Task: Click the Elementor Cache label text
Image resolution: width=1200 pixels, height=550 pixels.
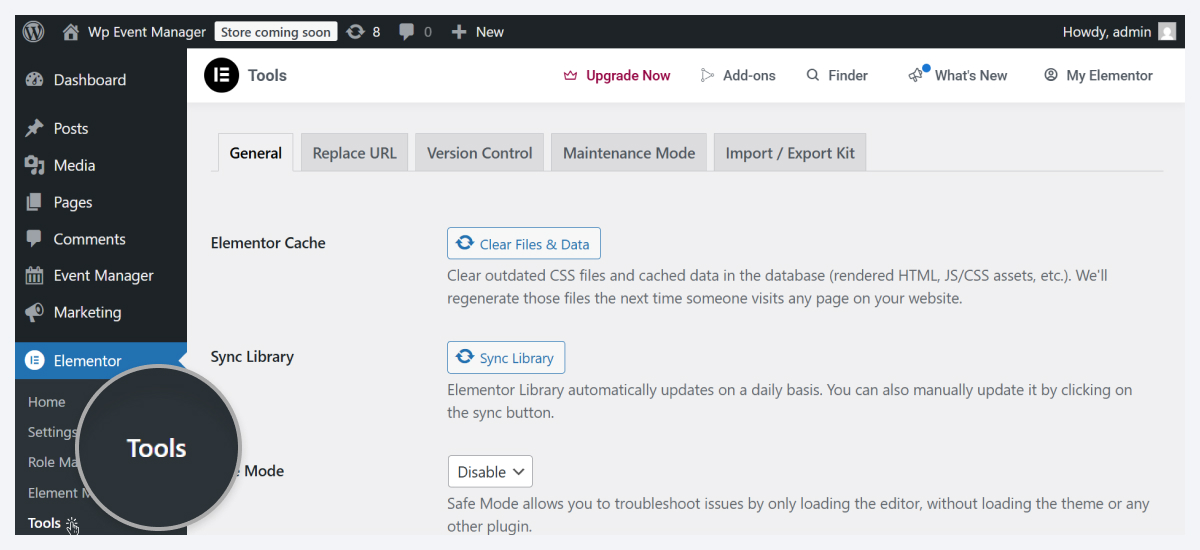Action: (x=268, y=243)
